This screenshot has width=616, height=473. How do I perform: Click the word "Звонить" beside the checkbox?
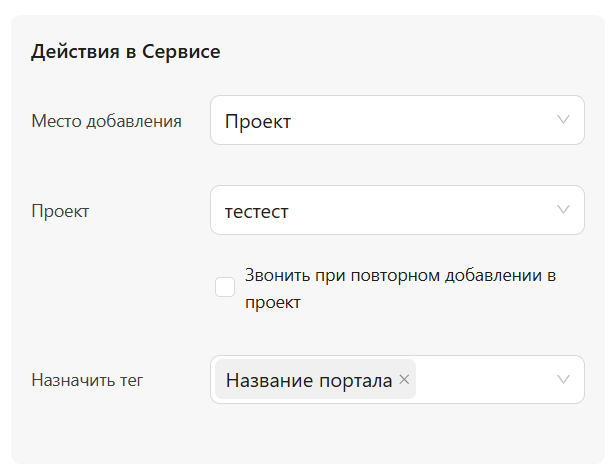point(276,275)
